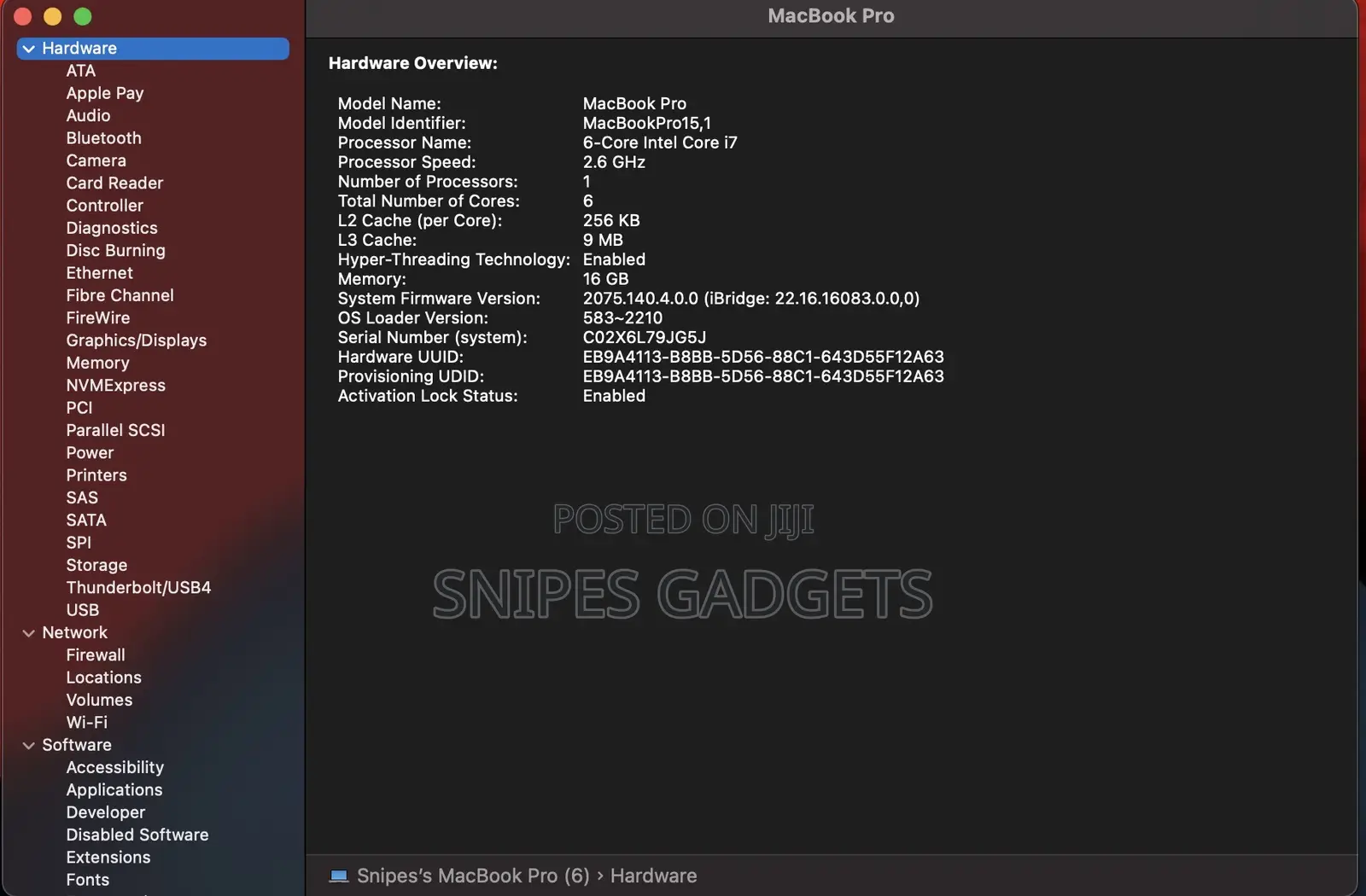The height and width of the screenshot is (896, 1366).
Task: Open Fibre Channel information
Action: 120,295
